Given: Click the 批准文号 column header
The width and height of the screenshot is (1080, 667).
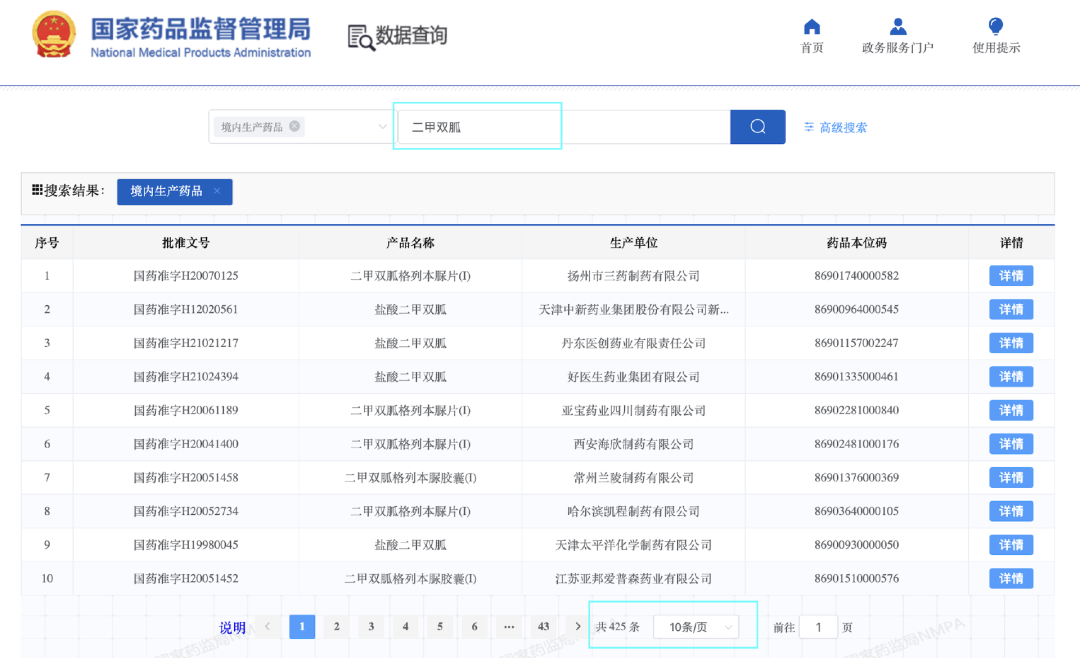Looking at the screenshot, I should coord(186,243).
